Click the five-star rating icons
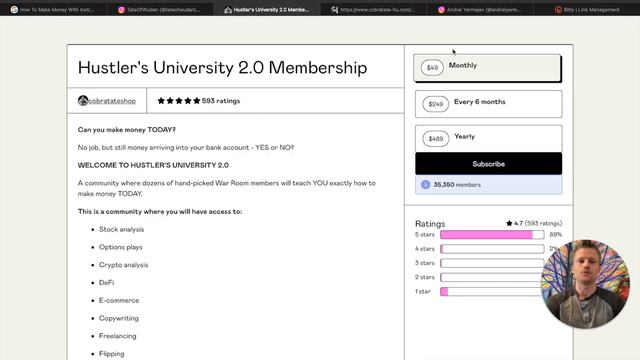This screenshot has height=360, width=640. pyautogui.click(x=179, y=101)
